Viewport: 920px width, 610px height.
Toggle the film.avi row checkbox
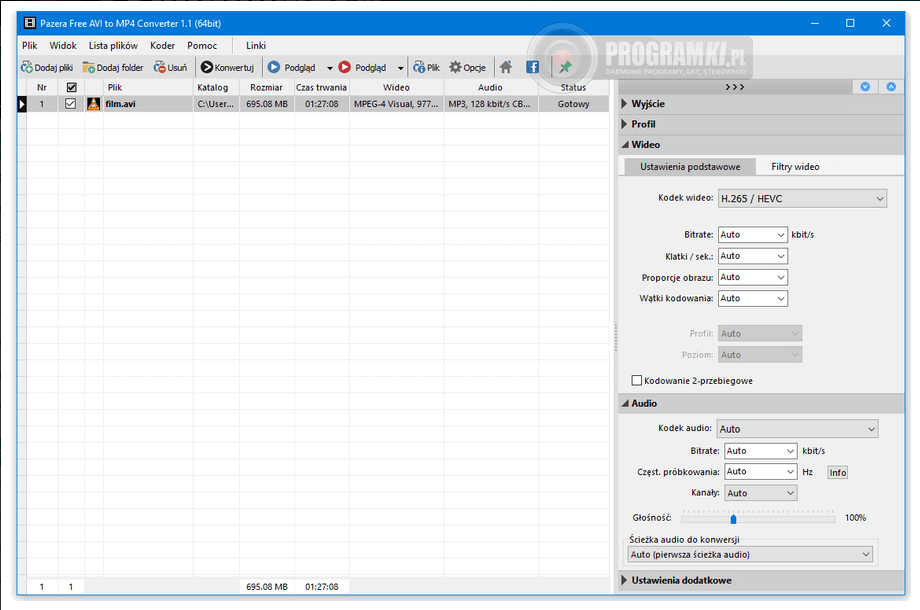(70, 104)
